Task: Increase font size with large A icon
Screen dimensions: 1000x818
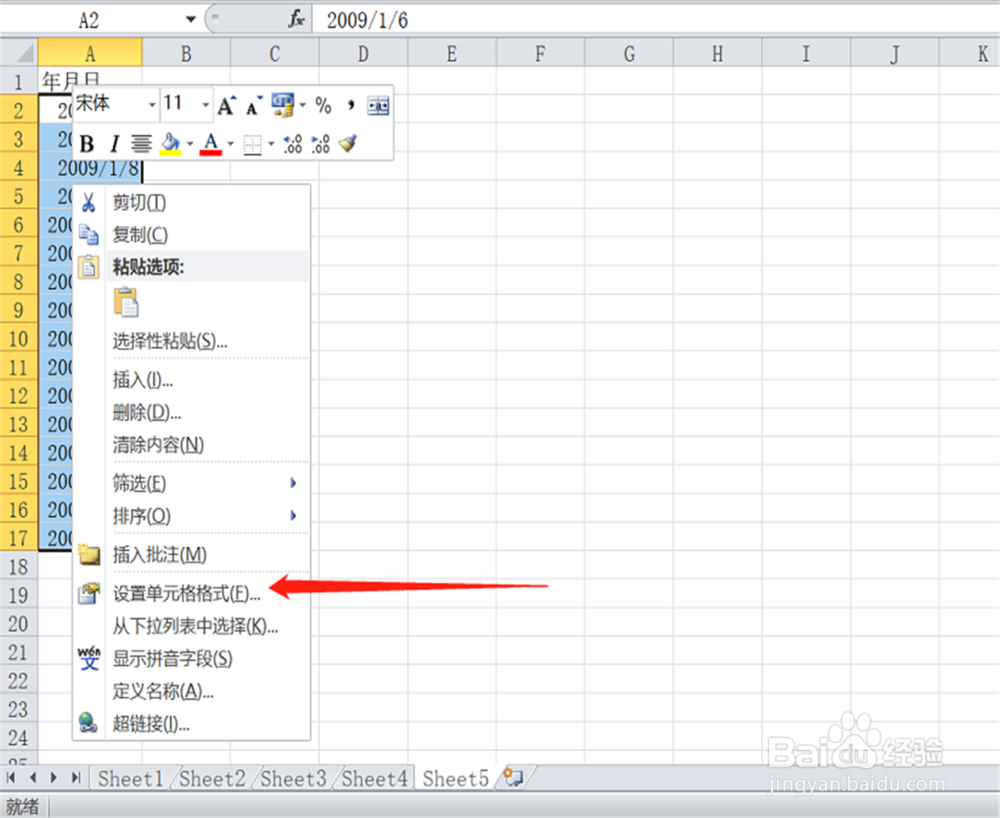Action: pos(226,106)
